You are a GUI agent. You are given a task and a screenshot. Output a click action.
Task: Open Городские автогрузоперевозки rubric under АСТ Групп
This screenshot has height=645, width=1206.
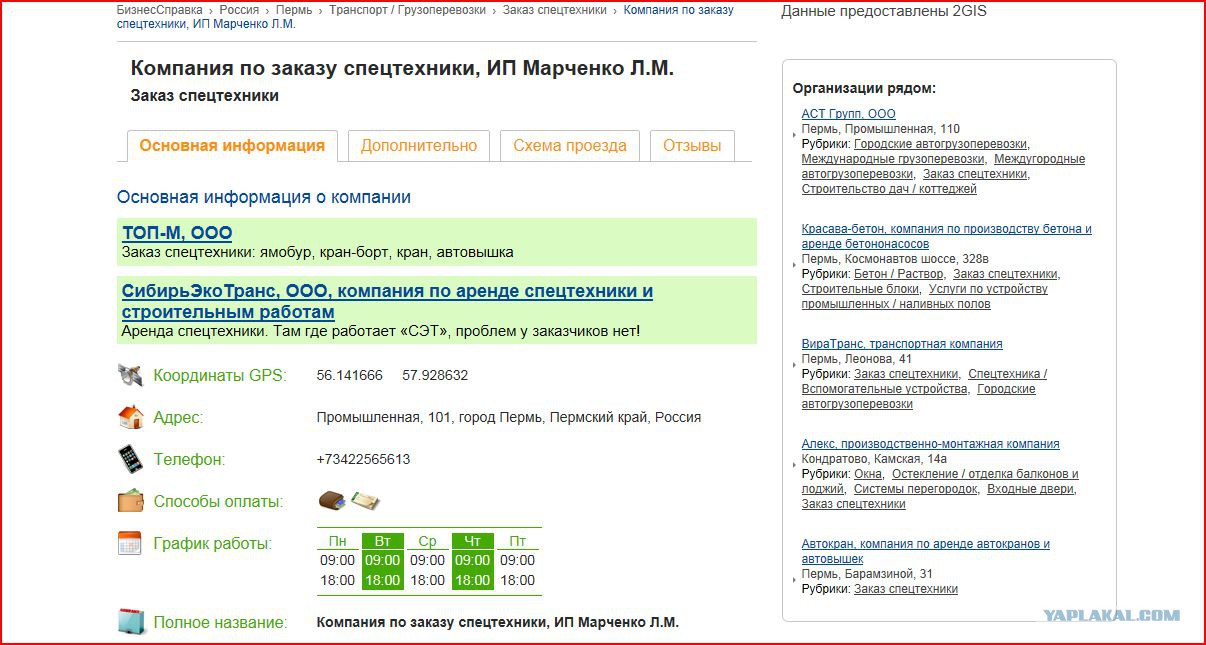pyautogui.click(x=941, y=144)
